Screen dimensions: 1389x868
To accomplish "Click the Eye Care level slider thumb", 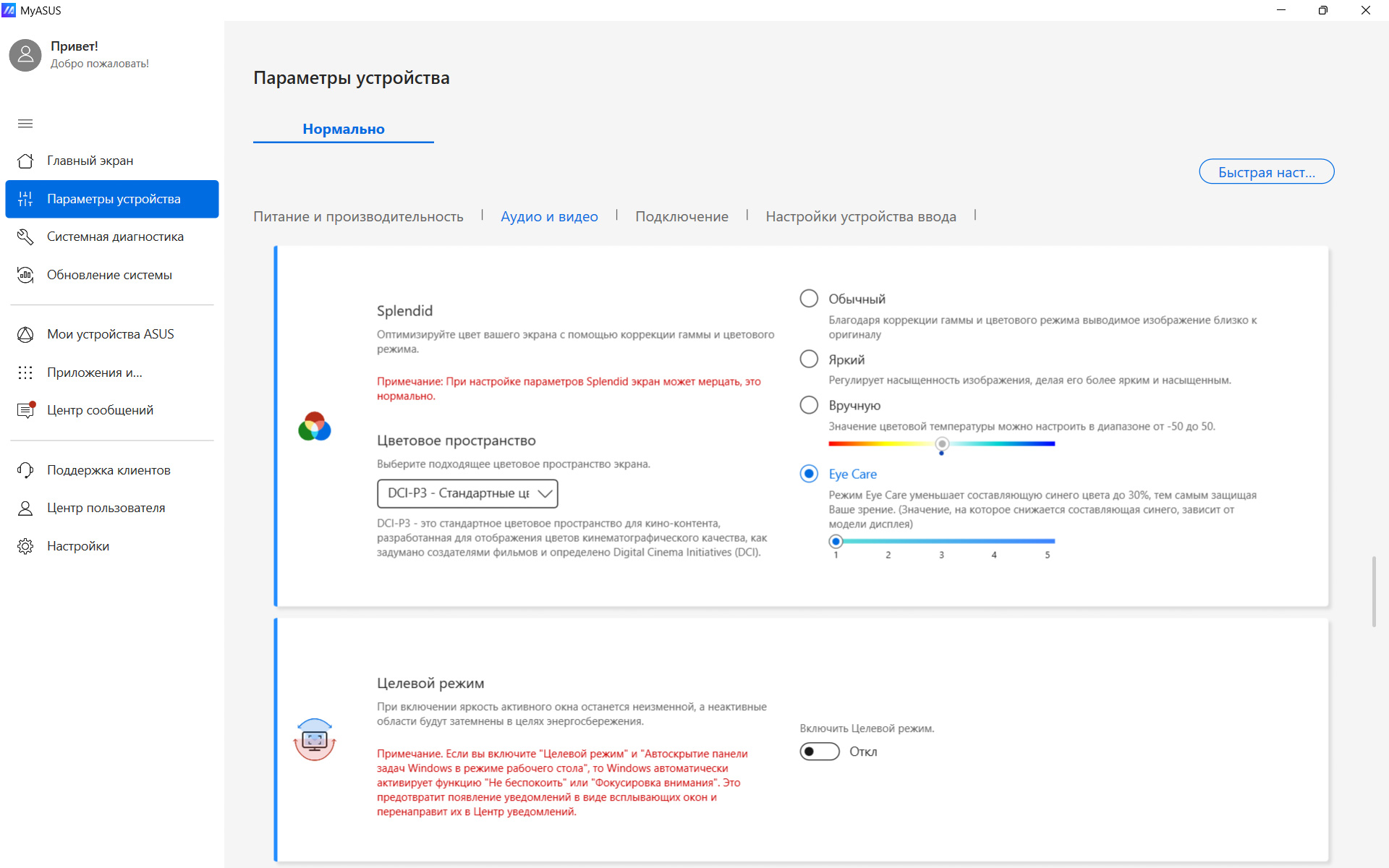I will pos(836,541).
